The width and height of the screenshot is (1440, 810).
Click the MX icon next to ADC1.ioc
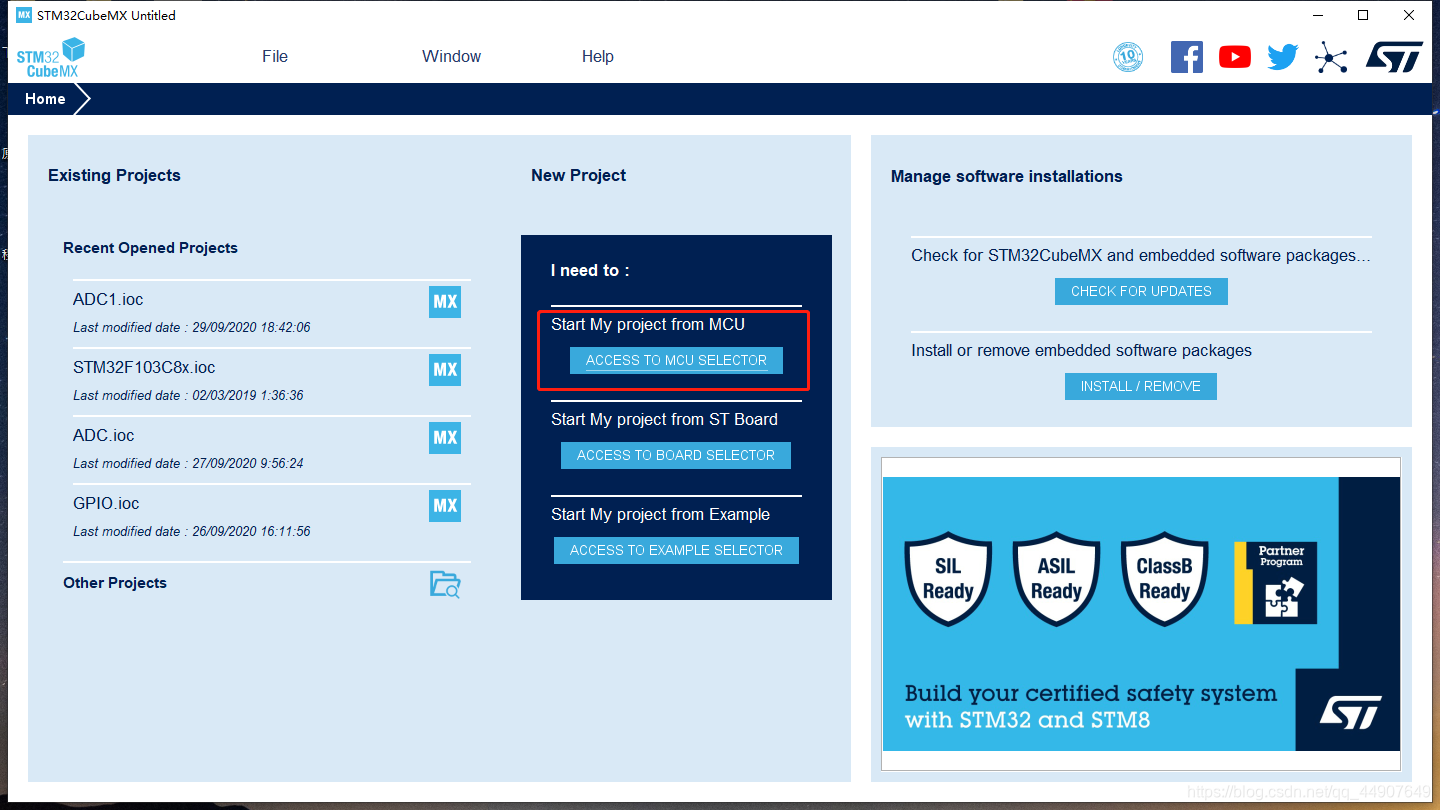point(445,302)
